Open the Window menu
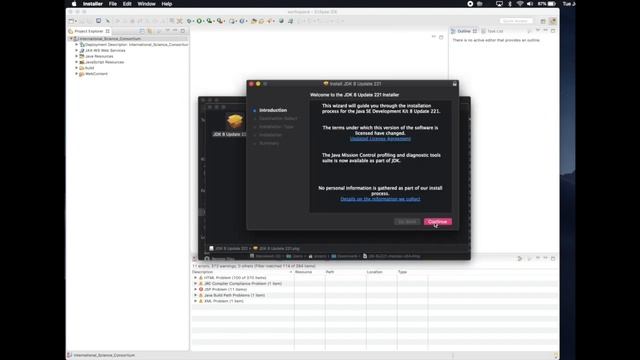 click(x=146, y=4)
